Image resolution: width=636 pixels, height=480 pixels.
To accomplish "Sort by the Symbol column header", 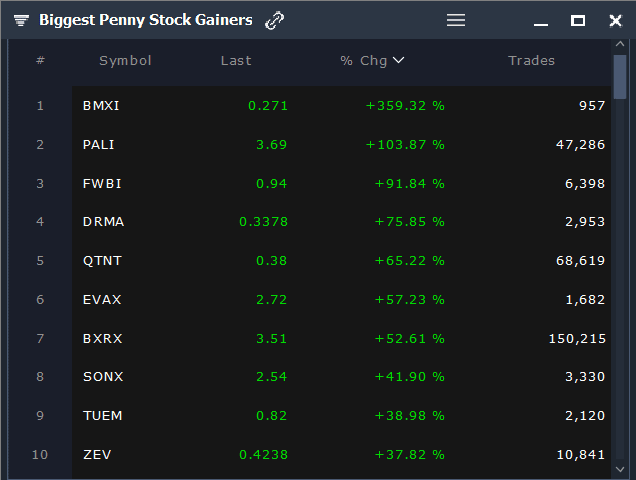I will click(x=125, y=61).
